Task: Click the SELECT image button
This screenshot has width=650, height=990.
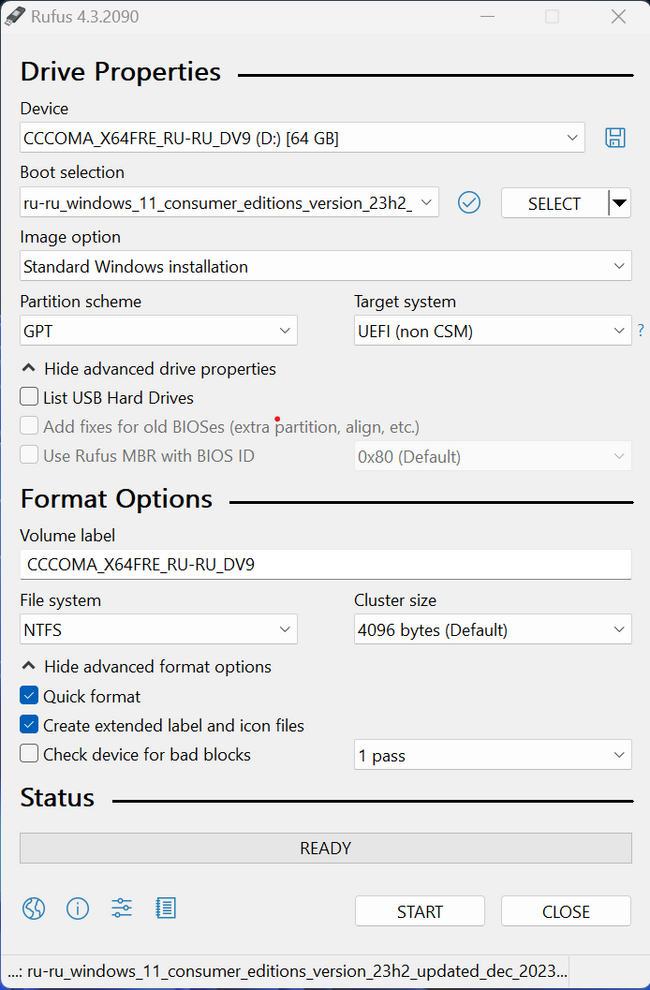Action: pyautogui.click(x=554, y=203)
